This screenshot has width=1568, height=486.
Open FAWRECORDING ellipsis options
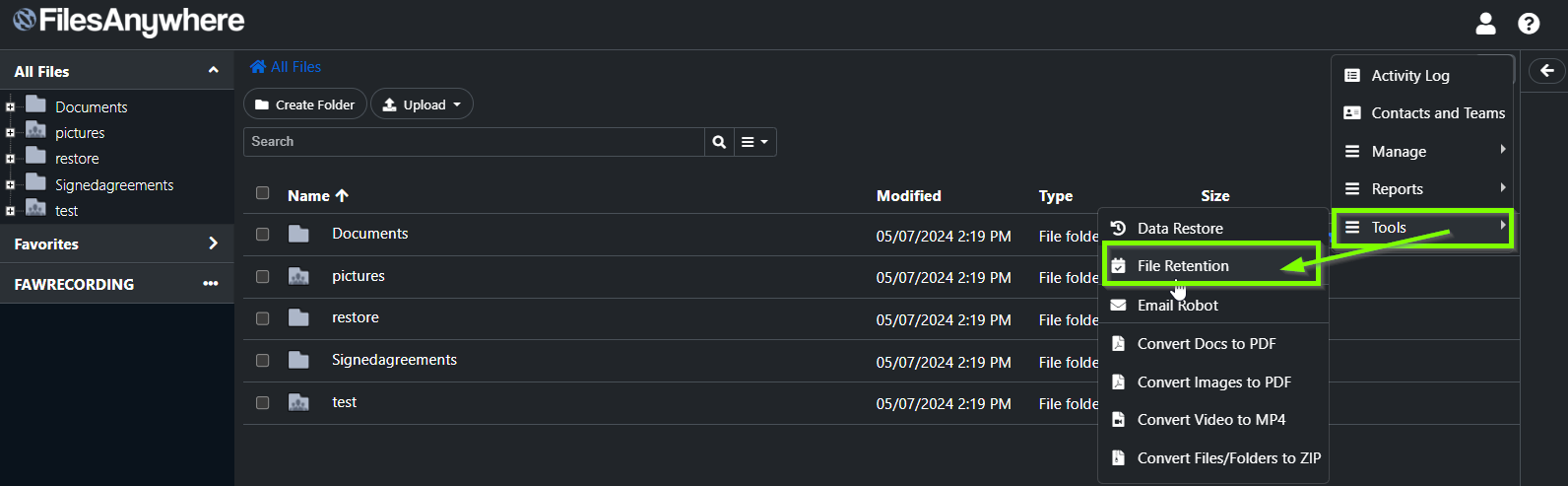coord(210,284)
